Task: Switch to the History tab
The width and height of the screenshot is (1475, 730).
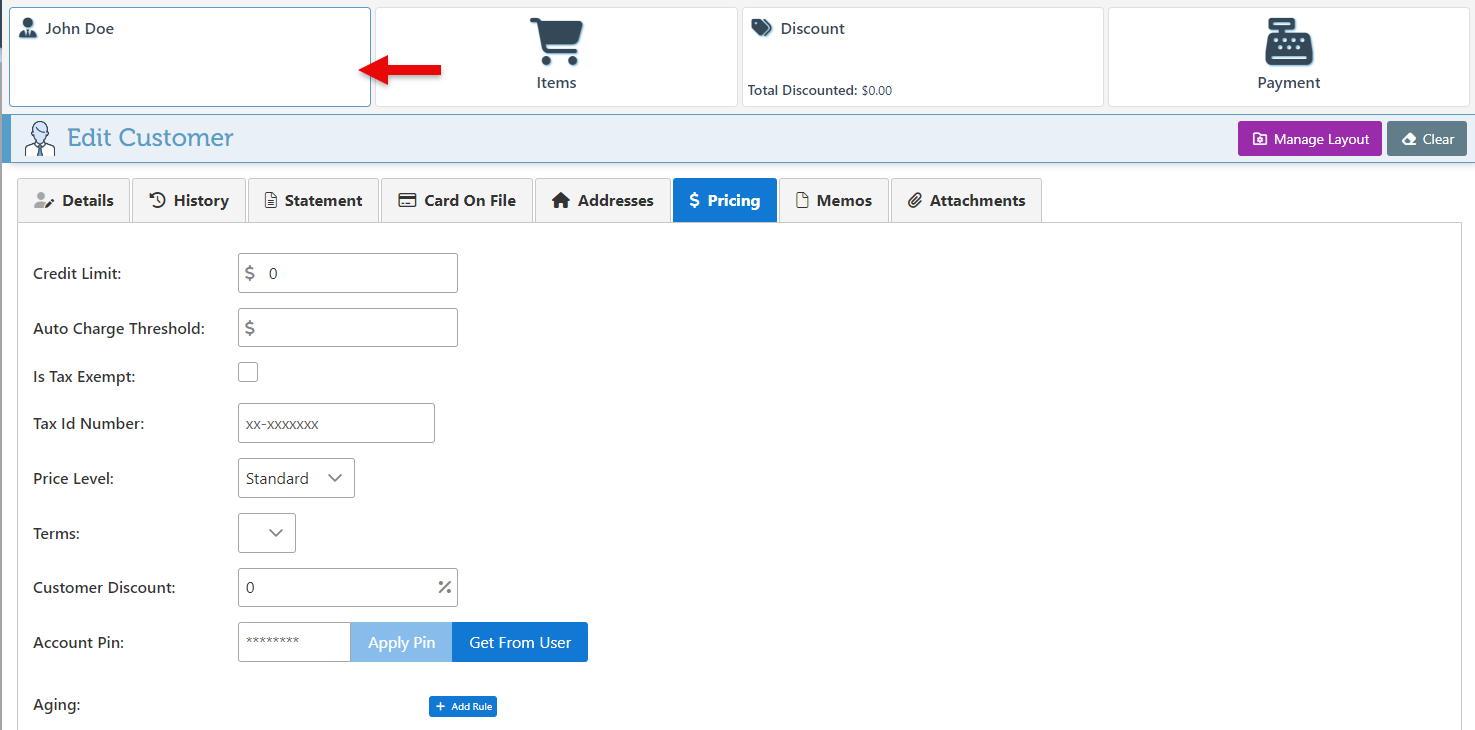Action: pos(189,200)
